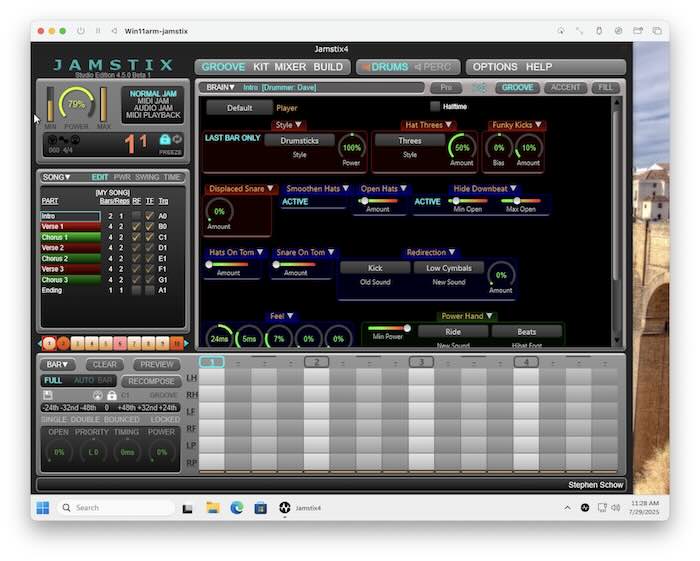The height and width of the screenshot is (561, 700).
Task: Expand the Redirection module dropdown
Action: [430, 253]
